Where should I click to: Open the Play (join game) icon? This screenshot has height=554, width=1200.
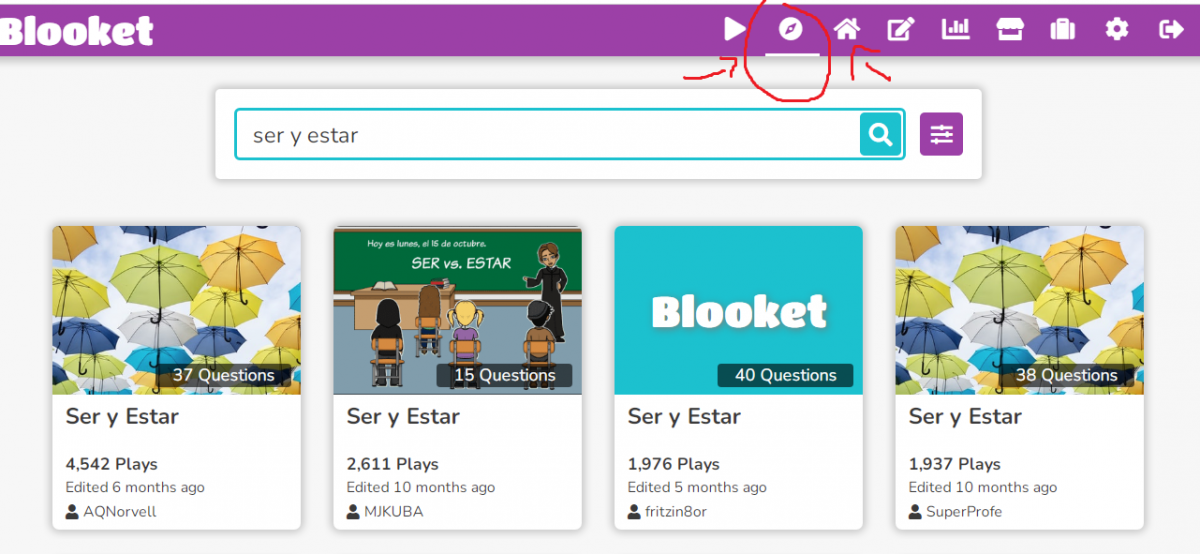tap(735, 29)
